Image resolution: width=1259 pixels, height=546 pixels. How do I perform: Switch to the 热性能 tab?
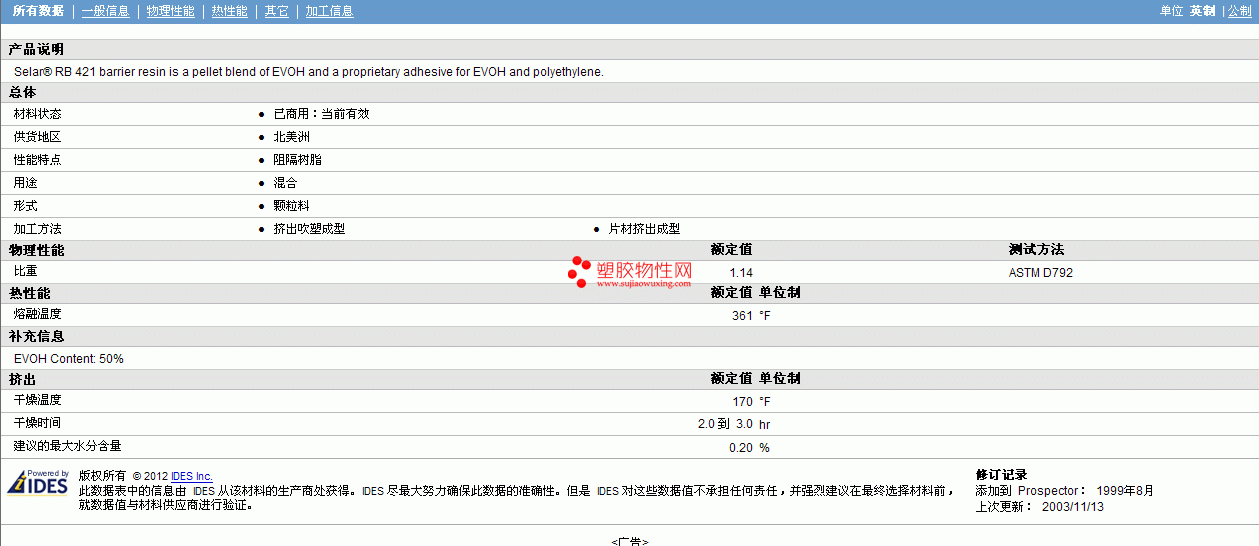229,11
